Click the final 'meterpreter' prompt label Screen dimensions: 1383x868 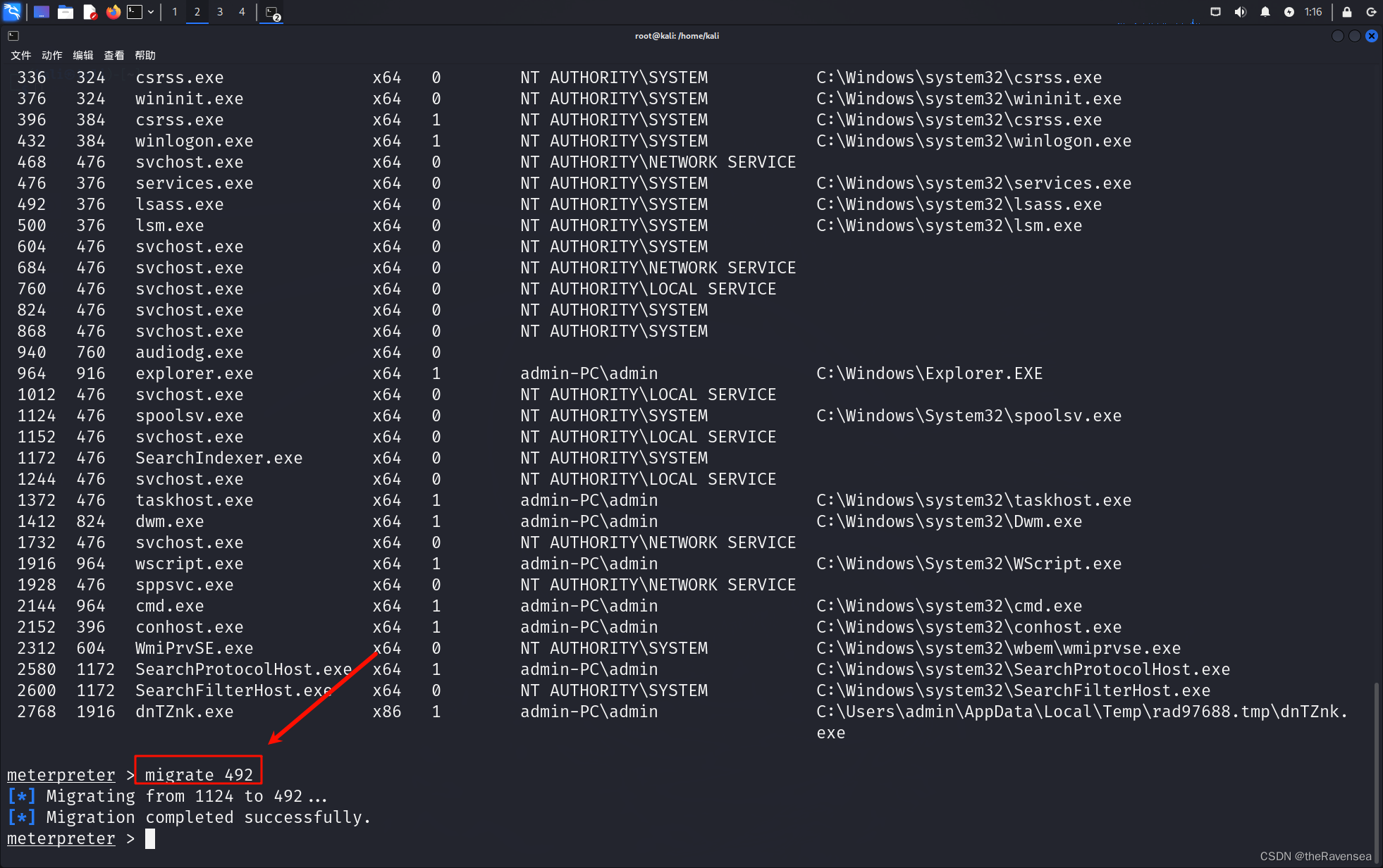tap(61, 838)
